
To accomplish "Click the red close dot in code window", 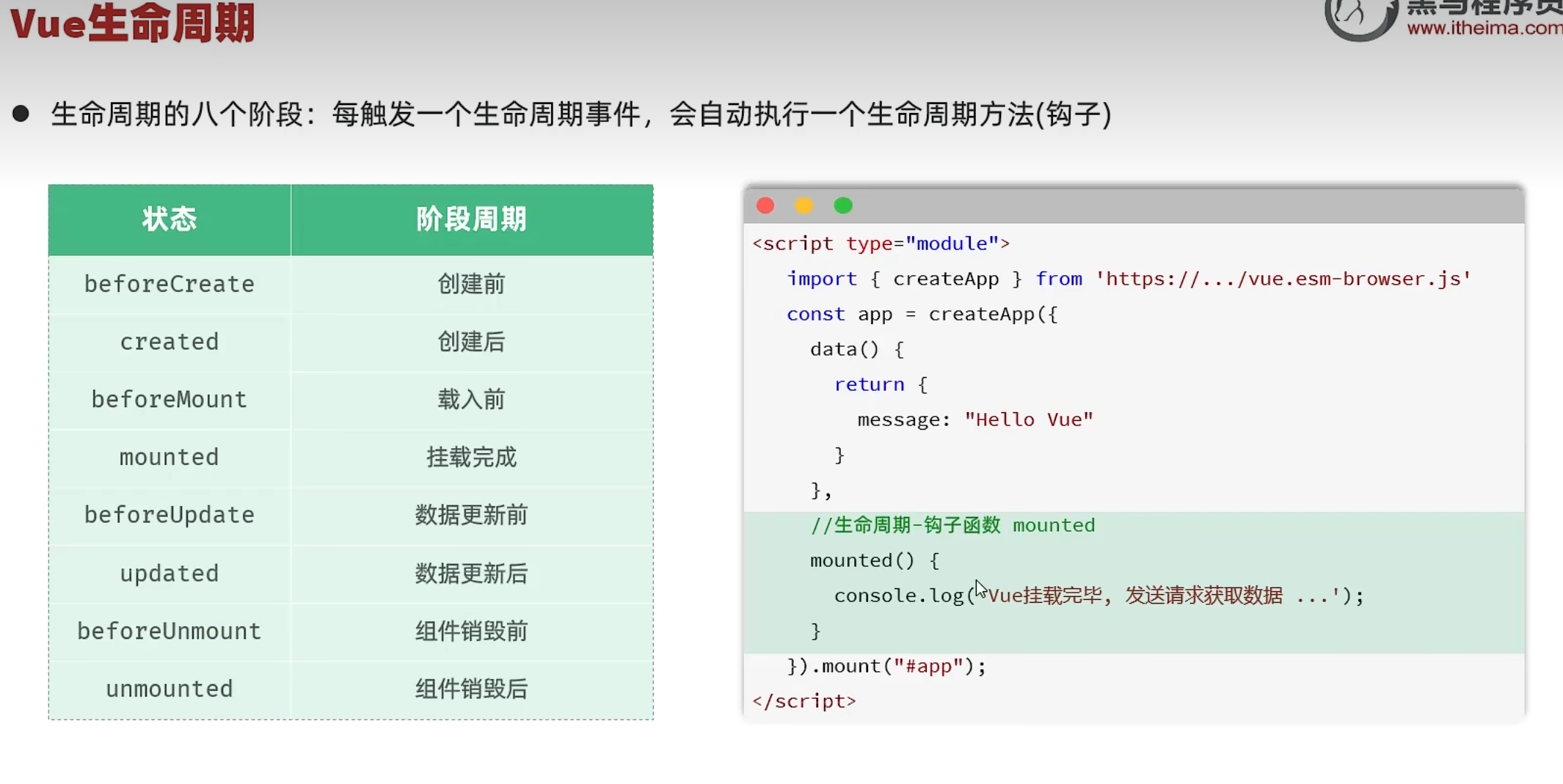I will (765, 206).
